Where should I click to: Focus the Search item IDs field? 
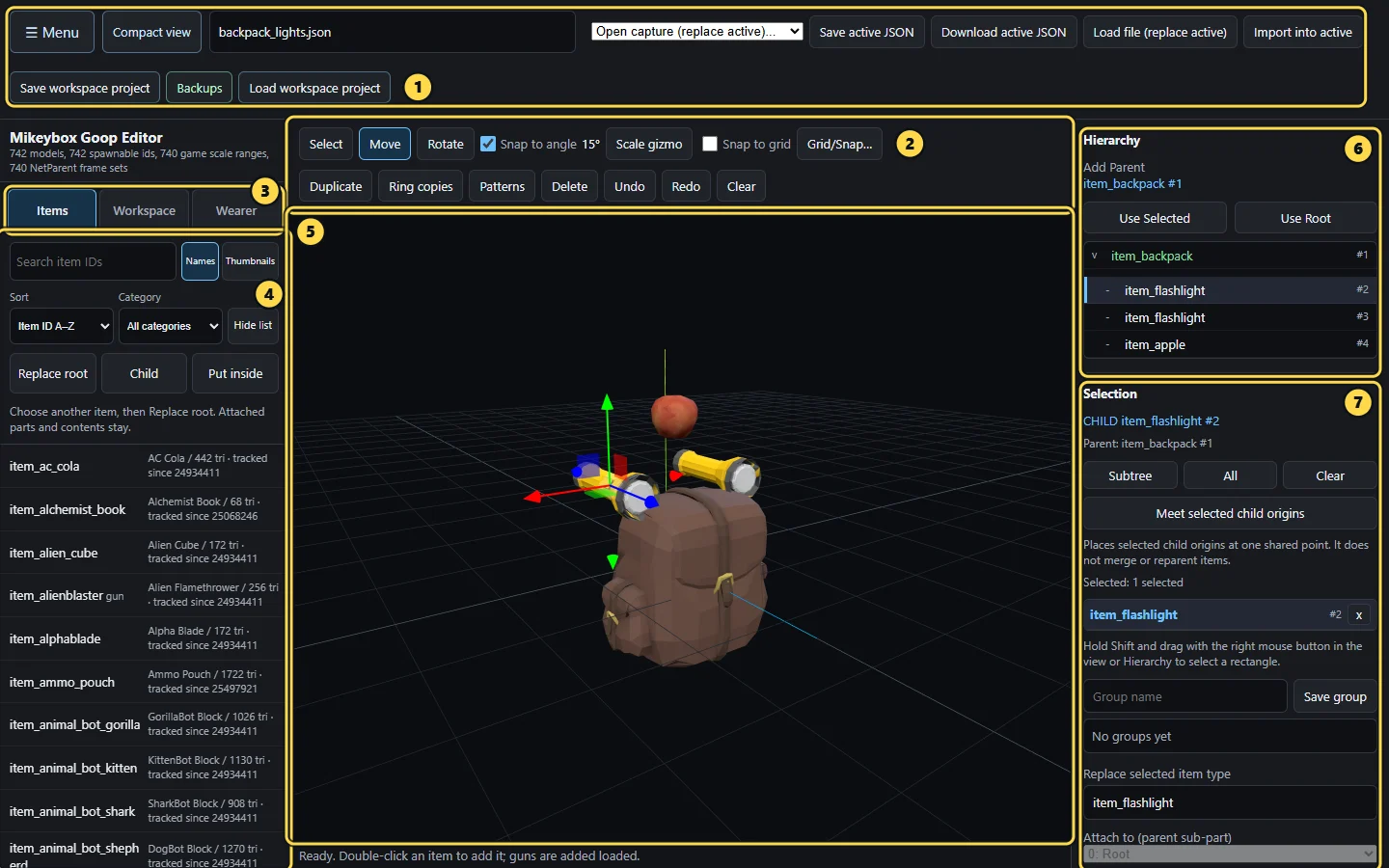pyautogui.click(x=93, y=261)
